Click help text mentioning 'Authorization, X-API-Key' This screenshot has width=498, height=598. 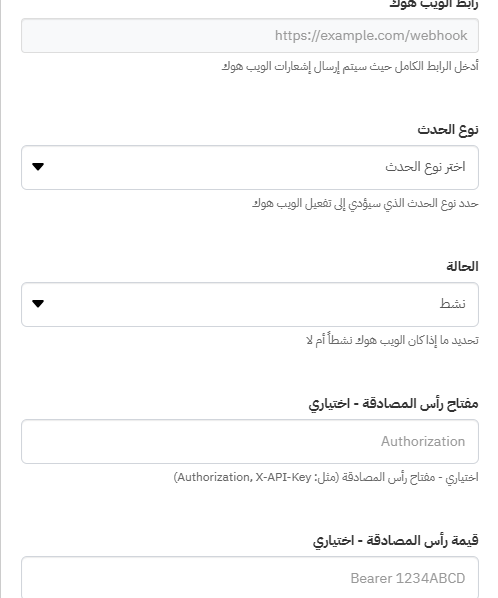point(326,477)
